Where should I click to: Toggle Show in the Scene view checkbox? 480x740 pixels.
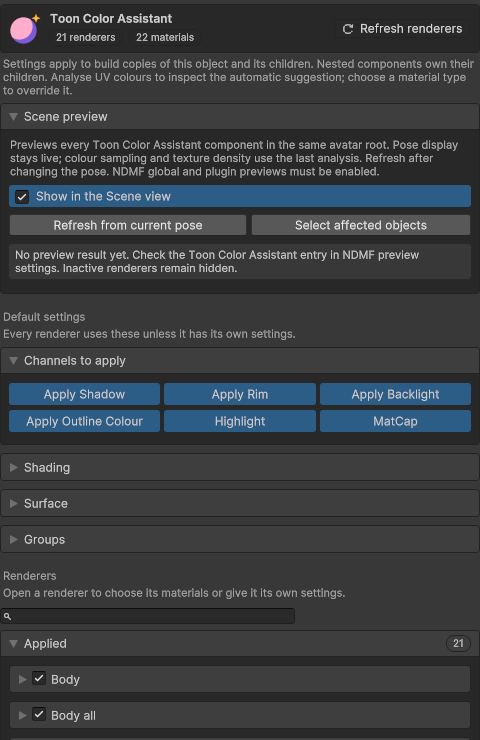[22, 196]
